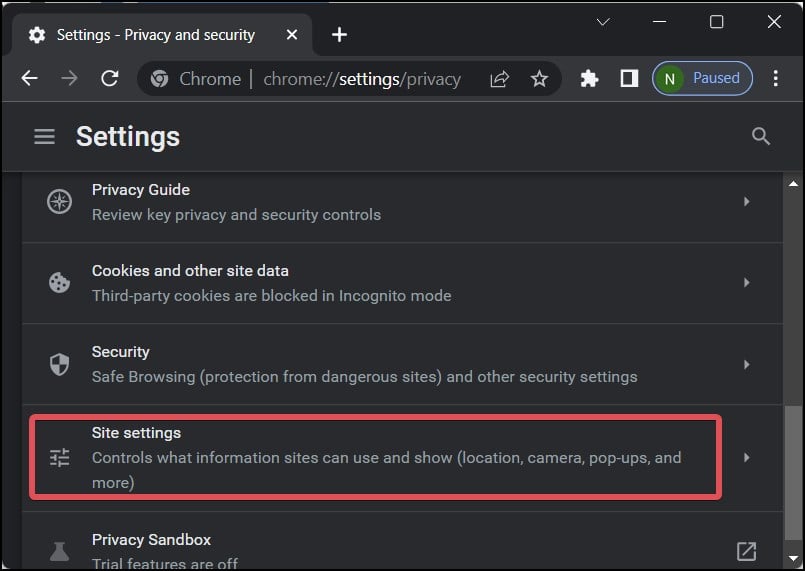Click 'Review key privacy and security controls' text
Image resolution: width=805 pixels, height=571 pixels.
(236, 215)
